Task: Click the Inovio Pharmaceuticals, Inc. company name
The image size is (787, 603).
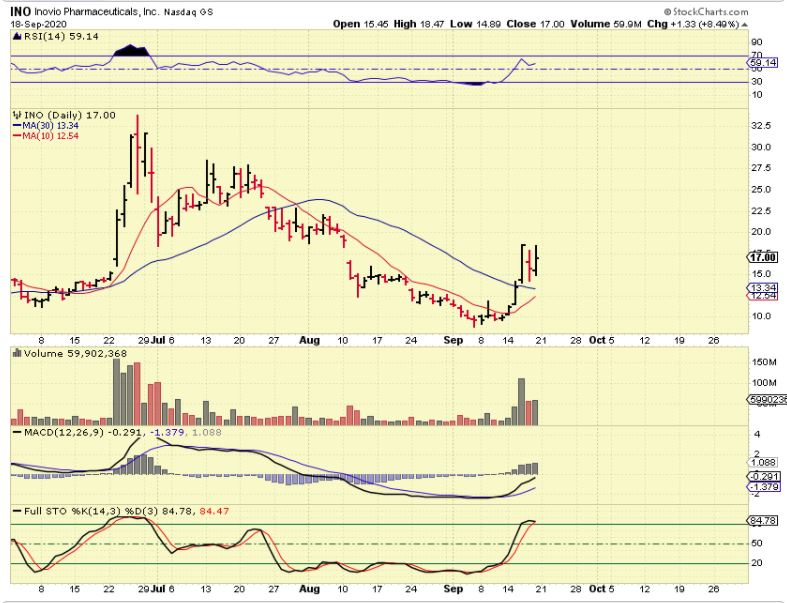Action: pyautogui.click(x=97, y=12)
